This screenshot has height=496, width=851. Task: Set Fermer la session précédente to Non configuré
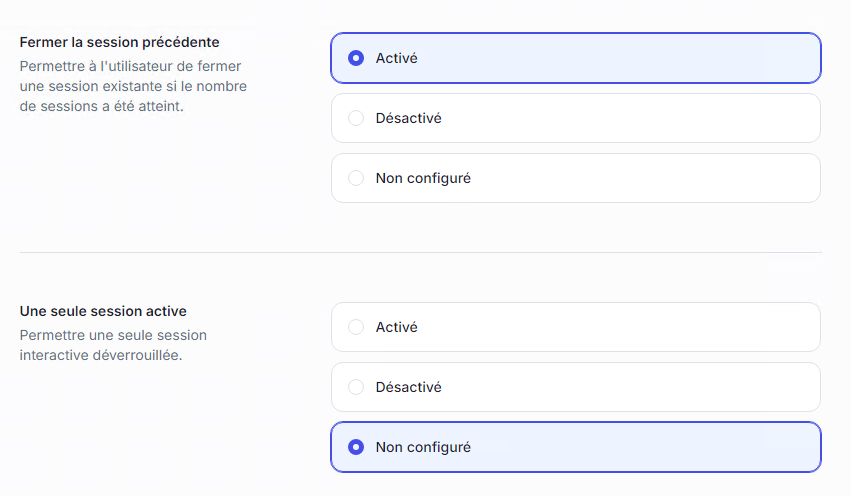point(355,178)
